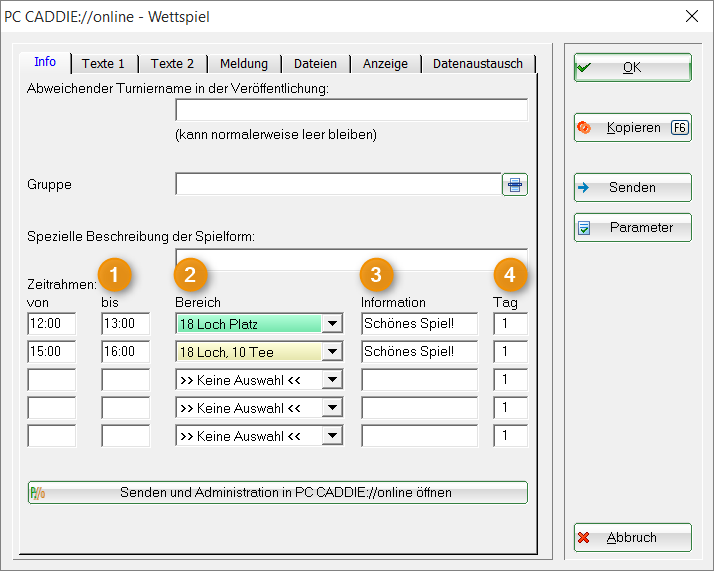Image resolution: width=714 pixels, height=571 pixels.
Task: Click the Tag field in fourth row
Action: [510, 408]
